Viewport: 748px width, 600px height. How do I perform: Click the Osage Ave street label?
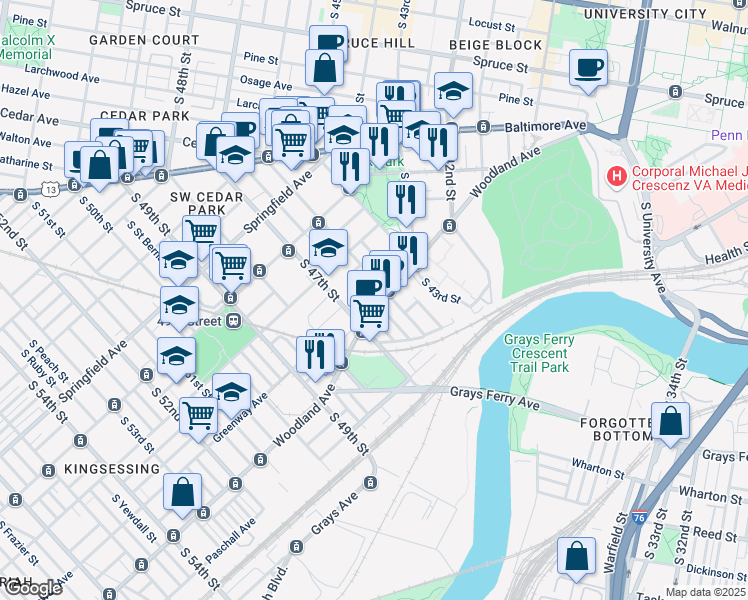266,83
